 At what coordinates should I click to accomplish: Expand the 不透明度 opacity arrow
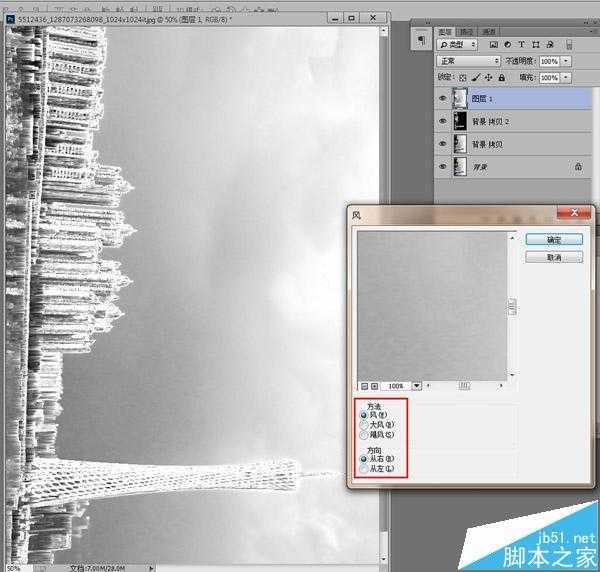click(566, 61)
